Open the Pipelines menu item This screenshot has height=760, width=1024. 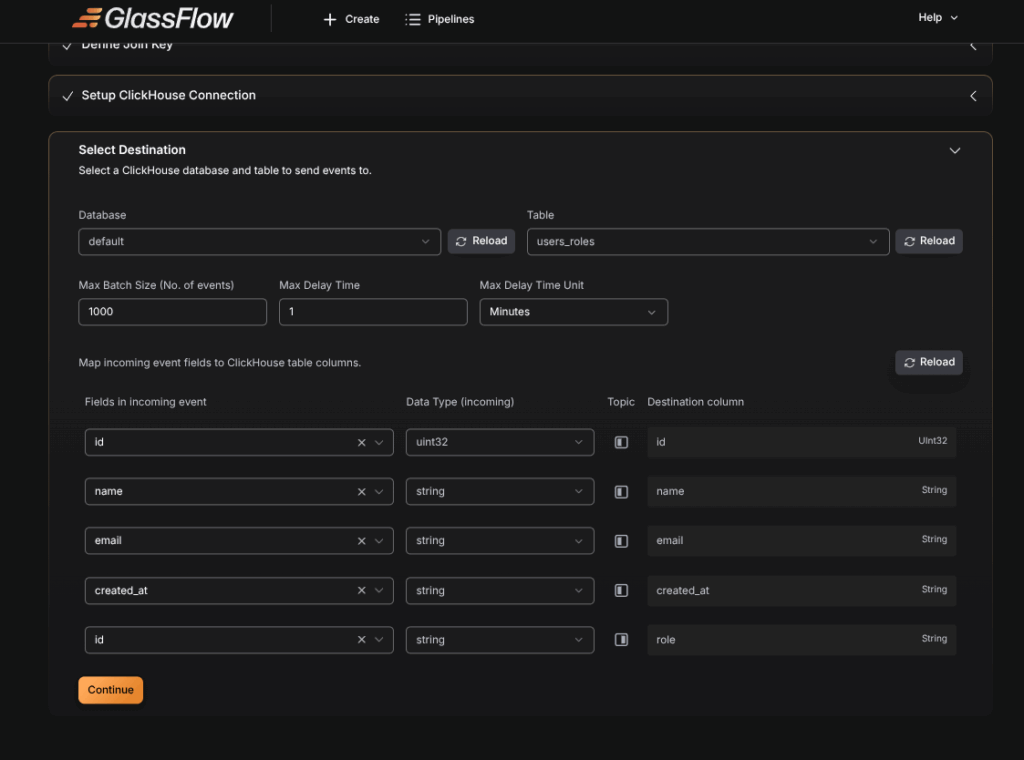pyautogui.click(x=440, y=19)
